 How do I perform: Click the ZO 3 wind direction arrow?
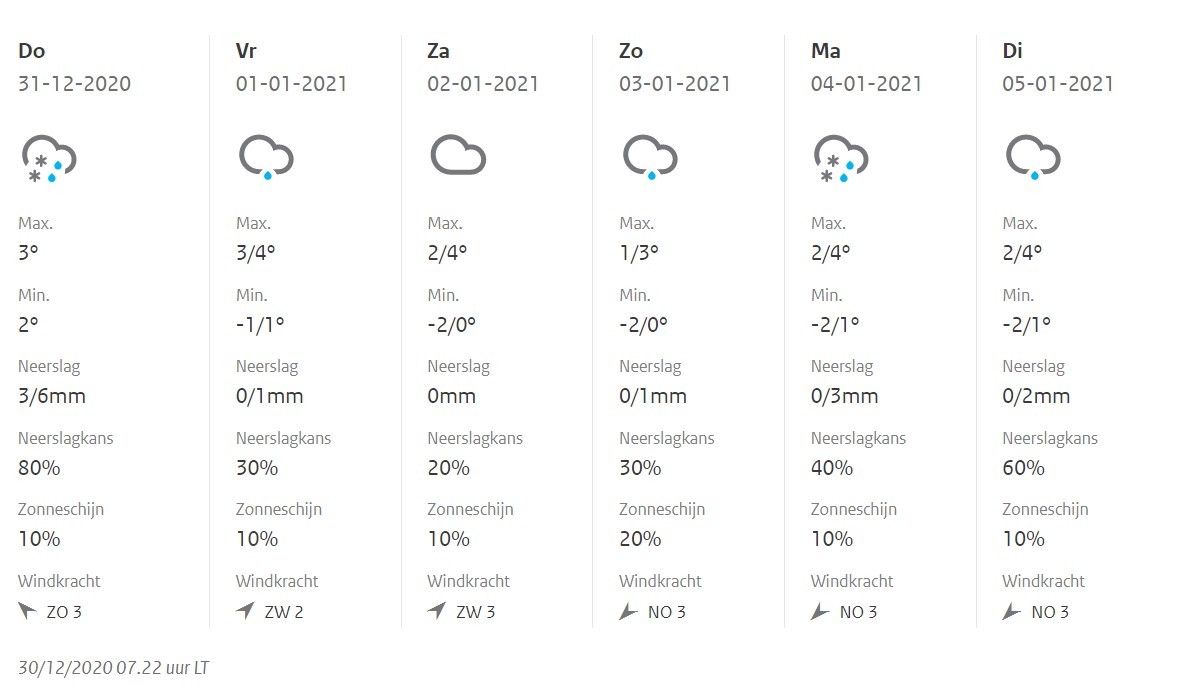27,611
